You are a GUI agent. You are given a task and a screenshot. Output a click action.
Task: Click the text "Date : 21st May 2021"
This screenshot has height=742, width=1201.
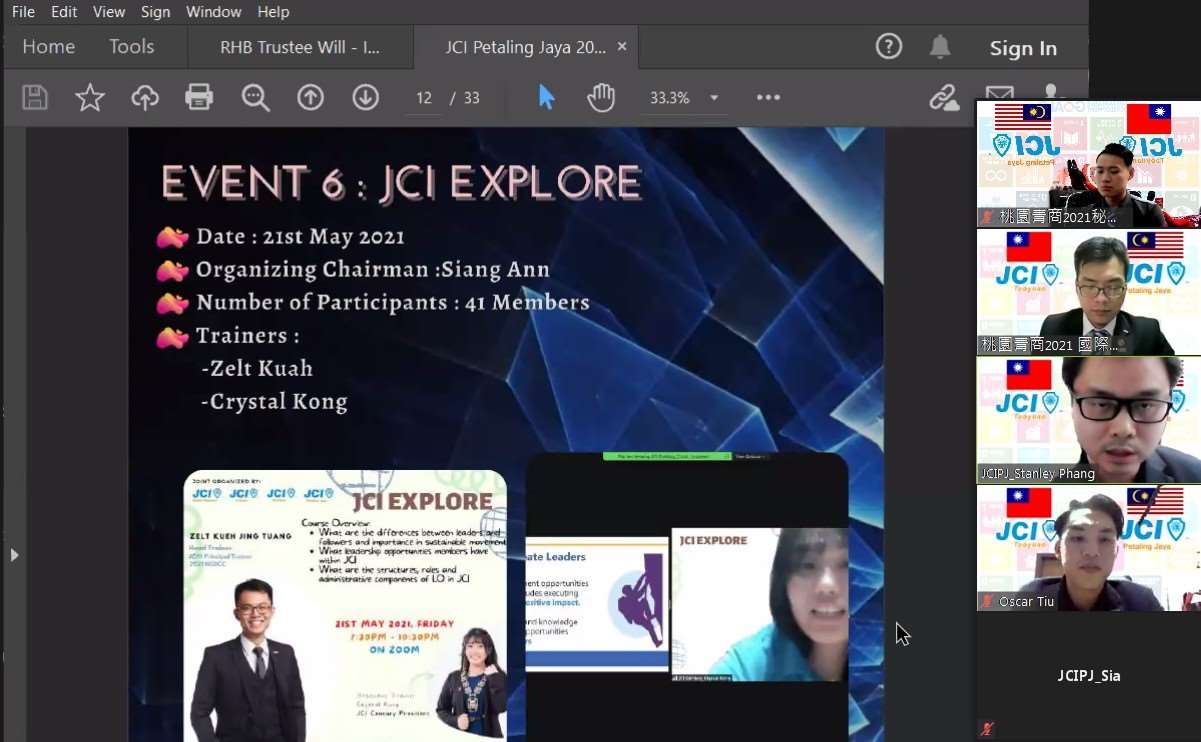[x=300, y=237]
